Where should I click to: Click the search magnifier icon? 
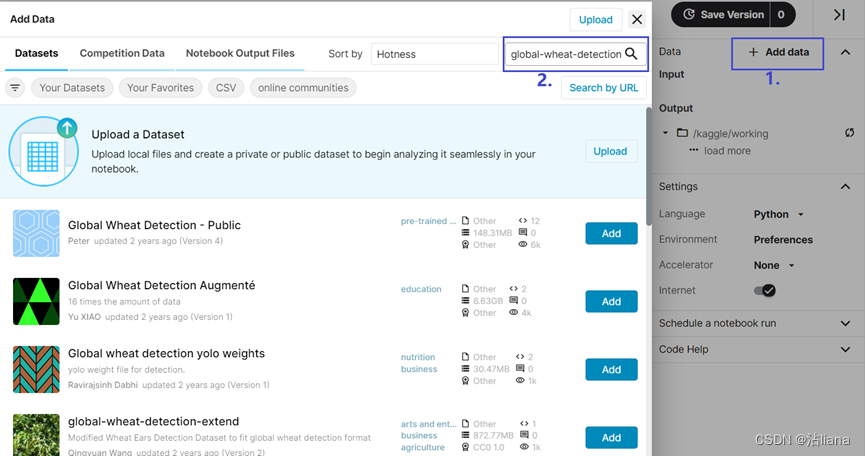point(631,53)
